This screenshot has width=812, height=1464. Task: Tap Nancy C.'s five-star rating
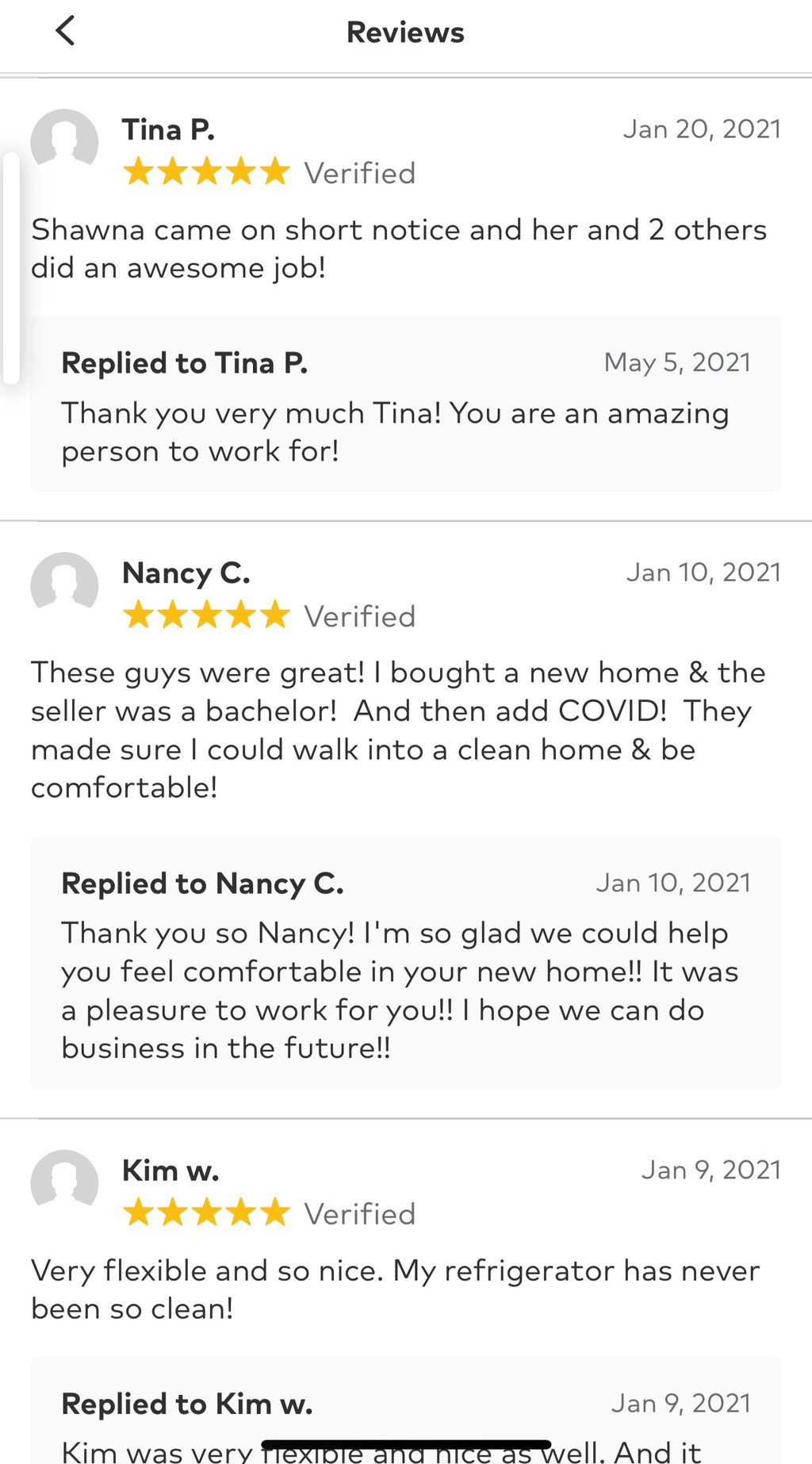[206, 615]
